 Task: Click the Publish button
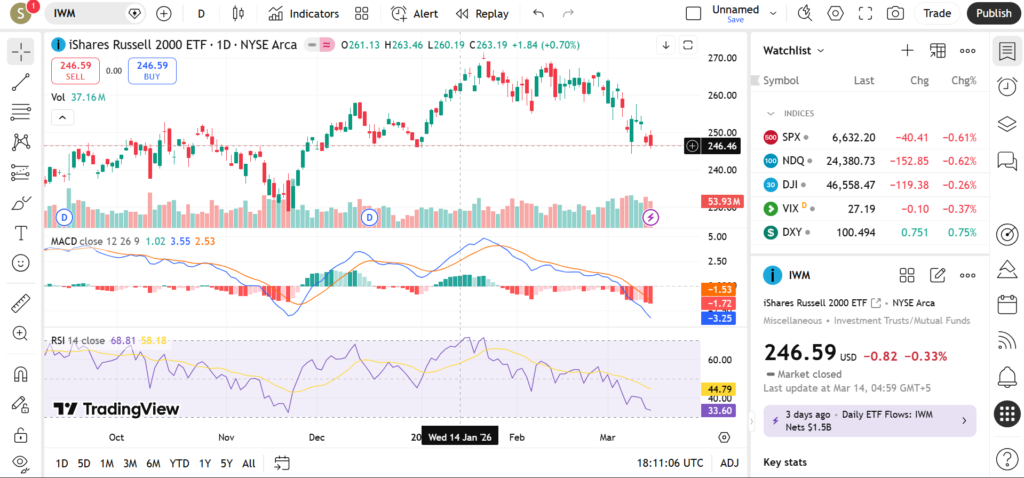(992, 14)
